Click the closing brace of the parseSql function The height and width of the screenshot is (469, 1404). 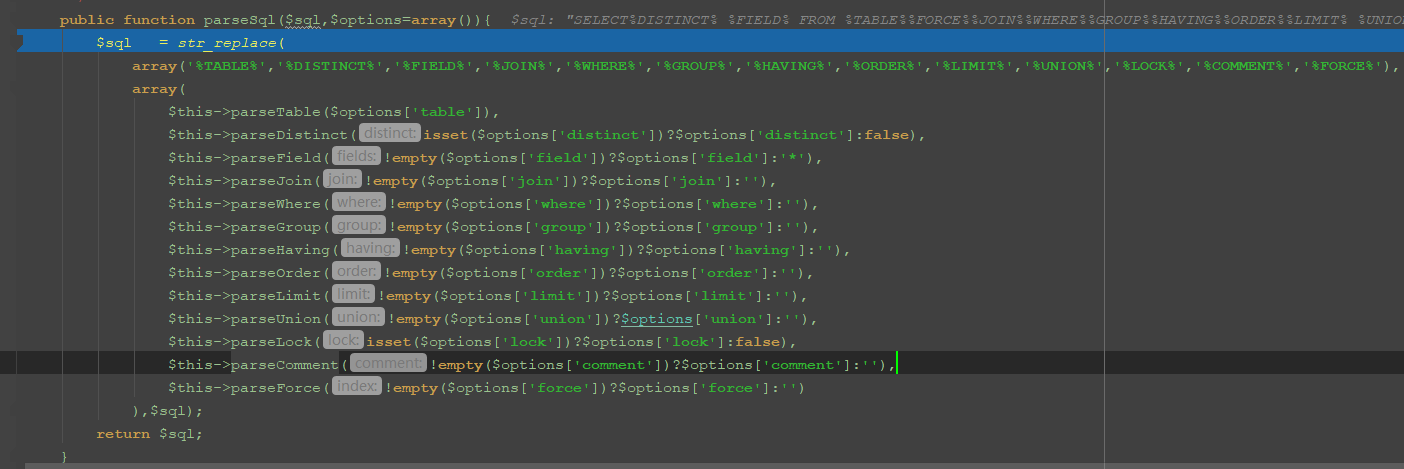64,456
